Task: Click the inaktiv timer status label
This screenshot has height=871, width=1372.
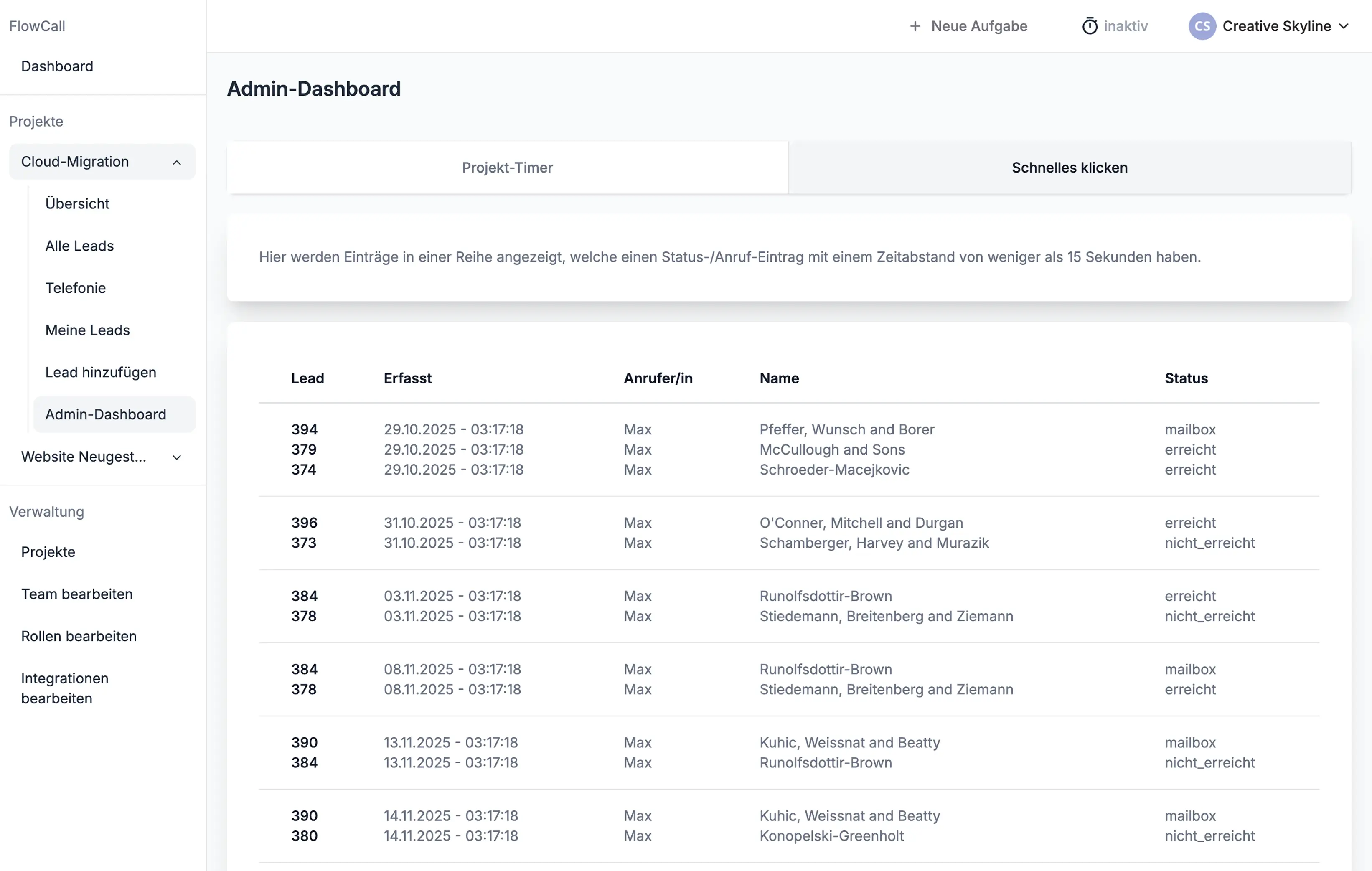Action: [x=1125, y=26]
